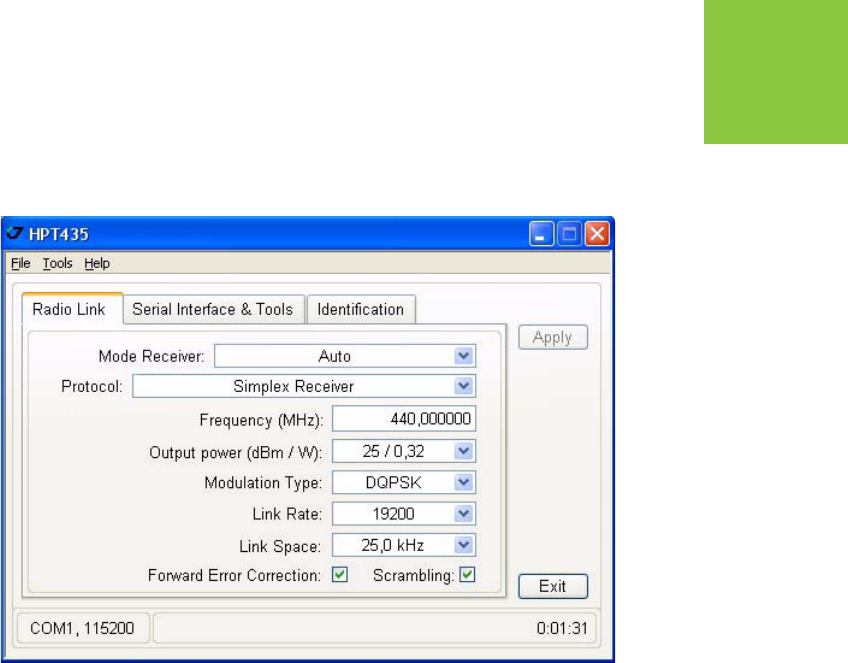Select the Auto value in Mode Receiver
Screen dimensions: 848x663
pyautogui.click(x=334, y=356)
